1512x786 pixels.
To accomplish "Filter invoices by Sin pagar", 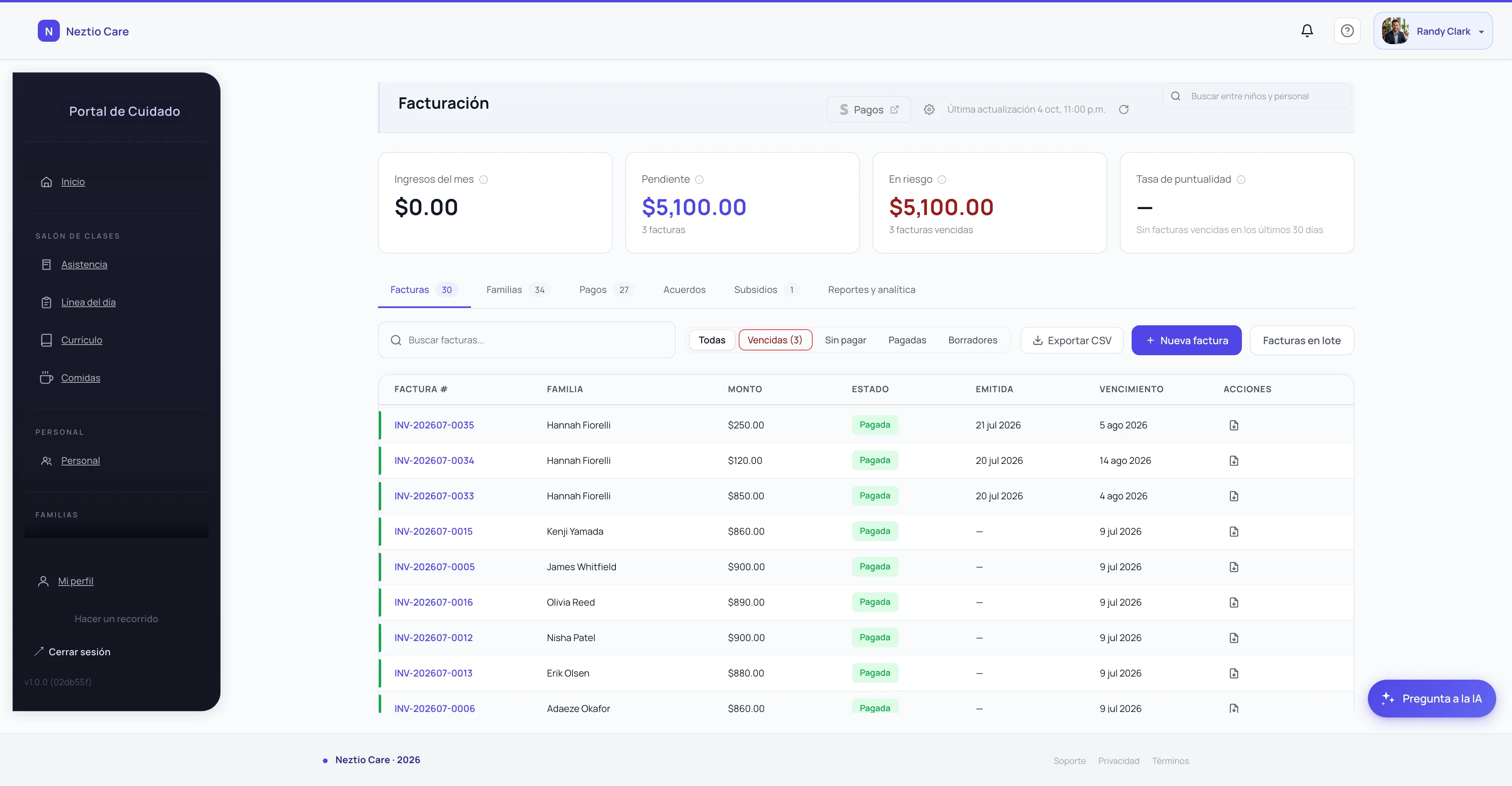I will 845,340.
